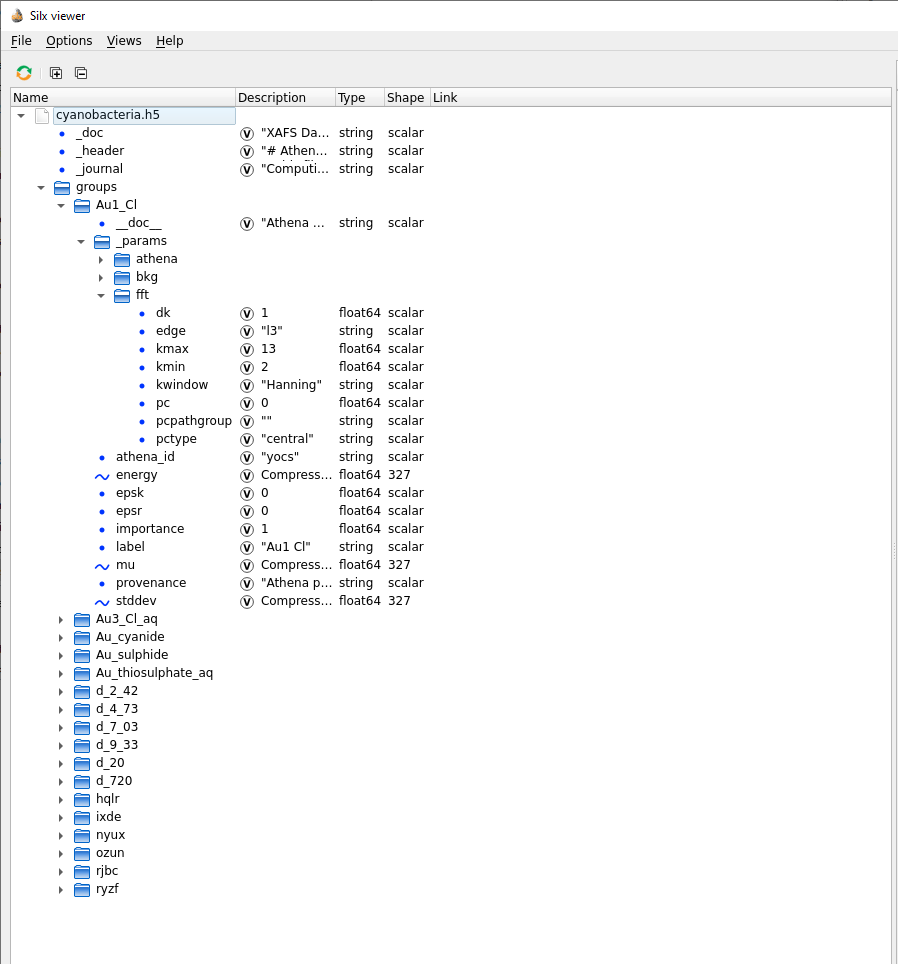Viewport: 898px width, 964px height.
Task: Collapse all nodes using the minus toolbar icon
Action: [x=80, y=72]
